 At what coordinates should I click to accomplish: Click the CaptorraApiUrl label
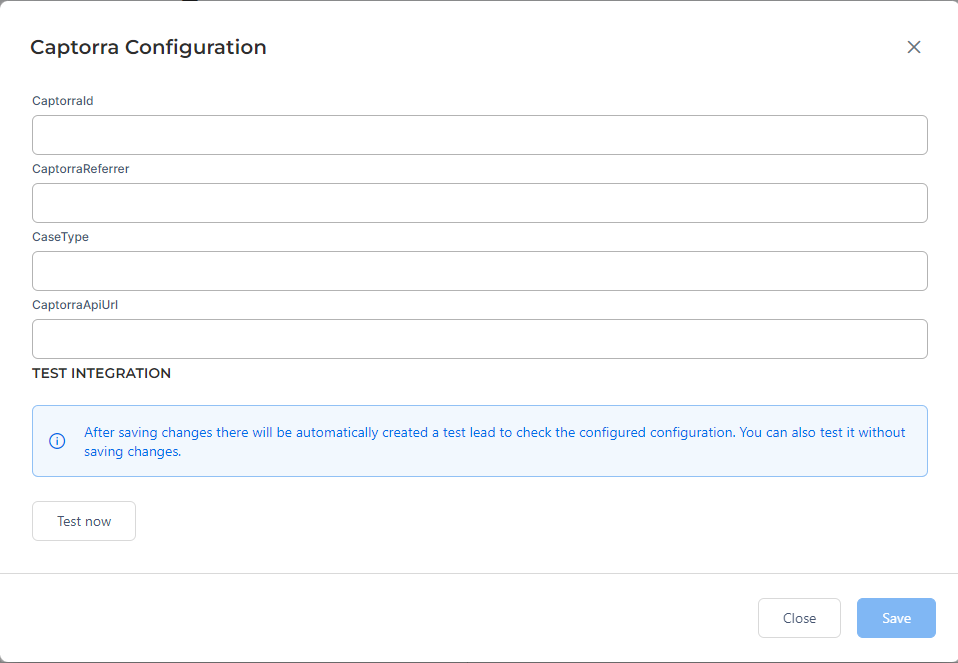(x=74, y=304)
